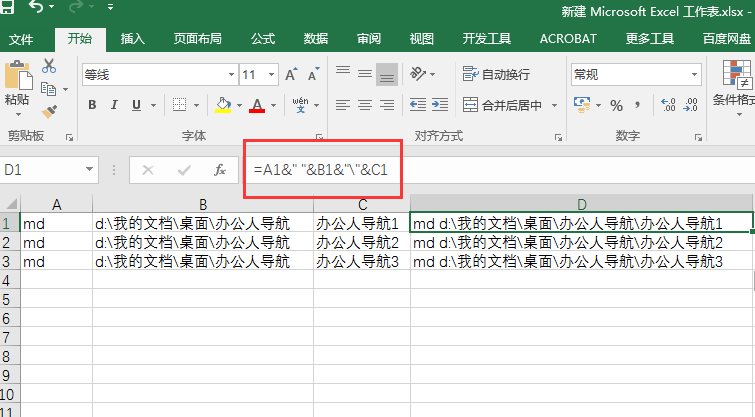This screenshot has width=755, height=417.
Task: Set bottom vertical alignment
Action: coord(387,74)
